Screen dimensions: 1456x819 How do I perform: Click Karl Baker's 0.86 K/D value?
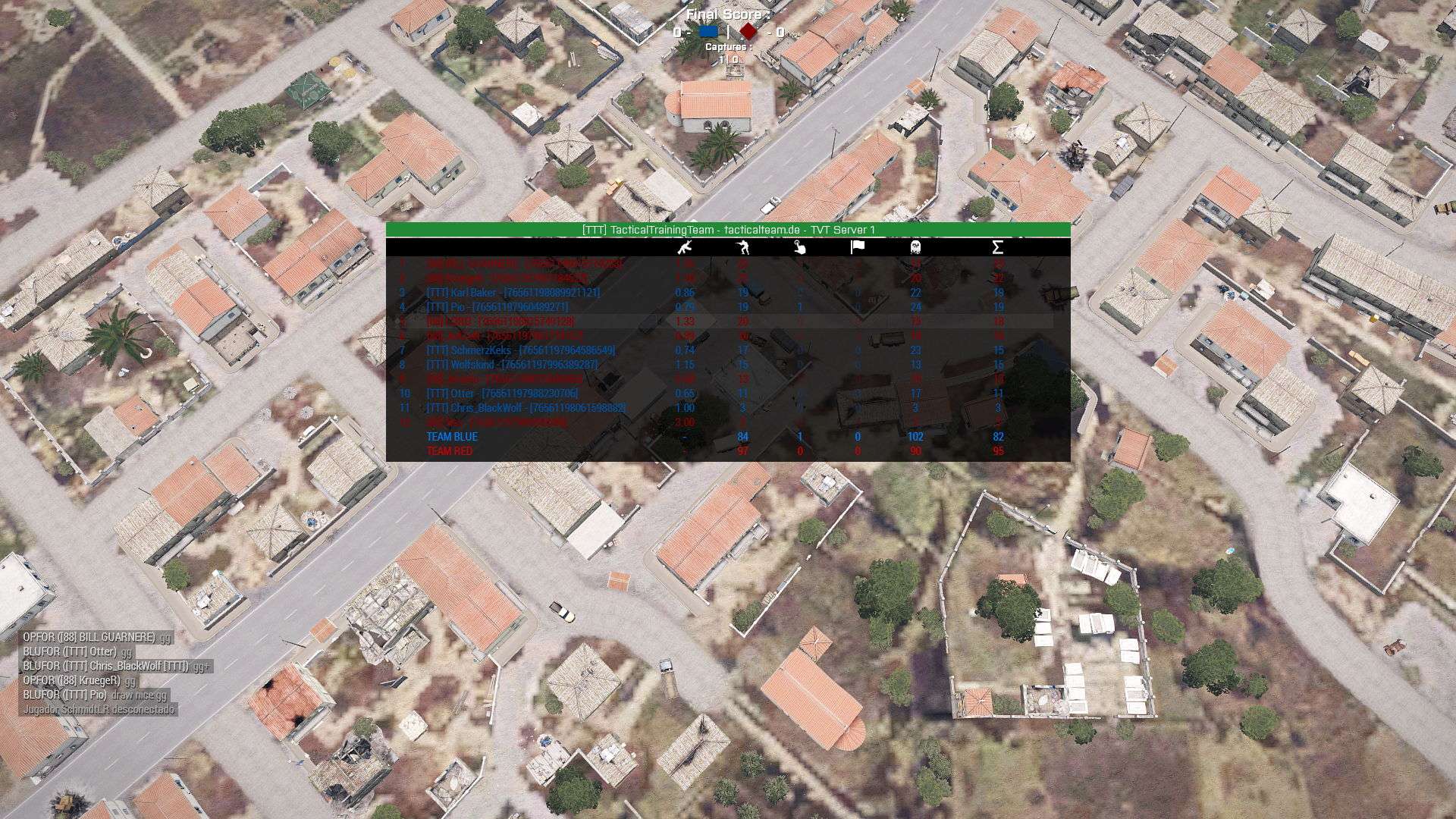[685, 293]
